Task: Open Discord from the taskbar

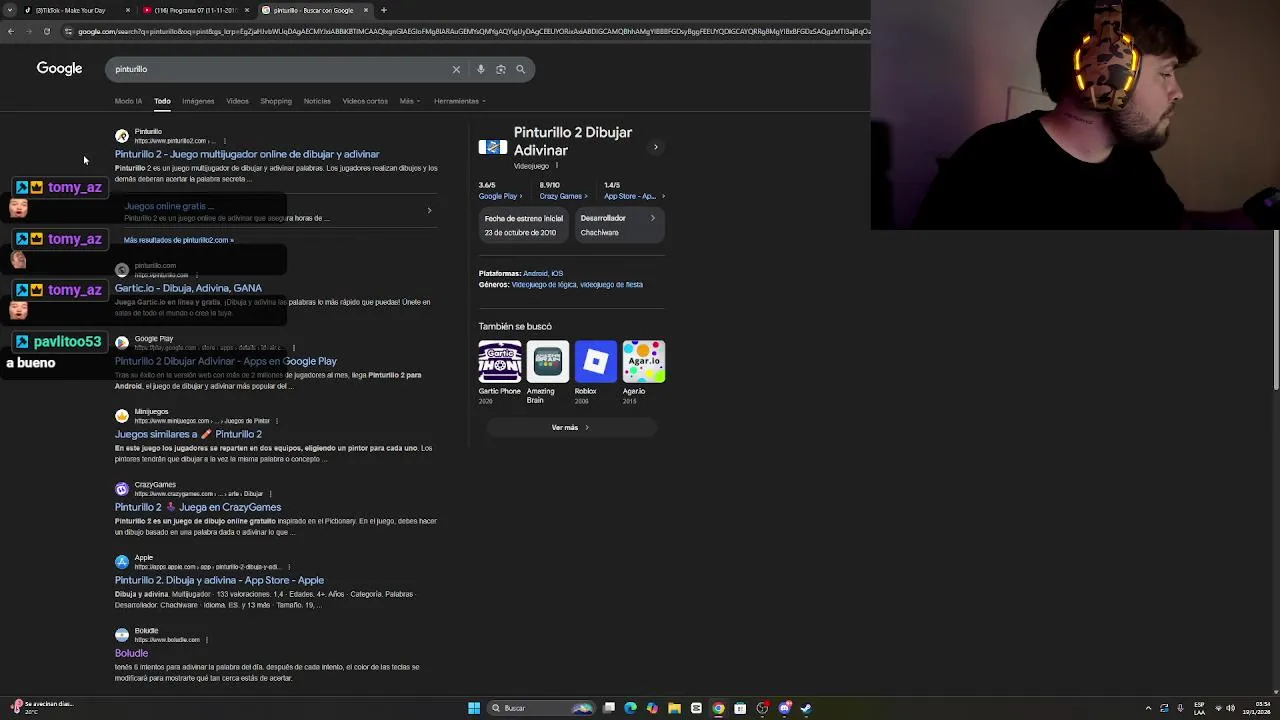Action: point(784,708)
